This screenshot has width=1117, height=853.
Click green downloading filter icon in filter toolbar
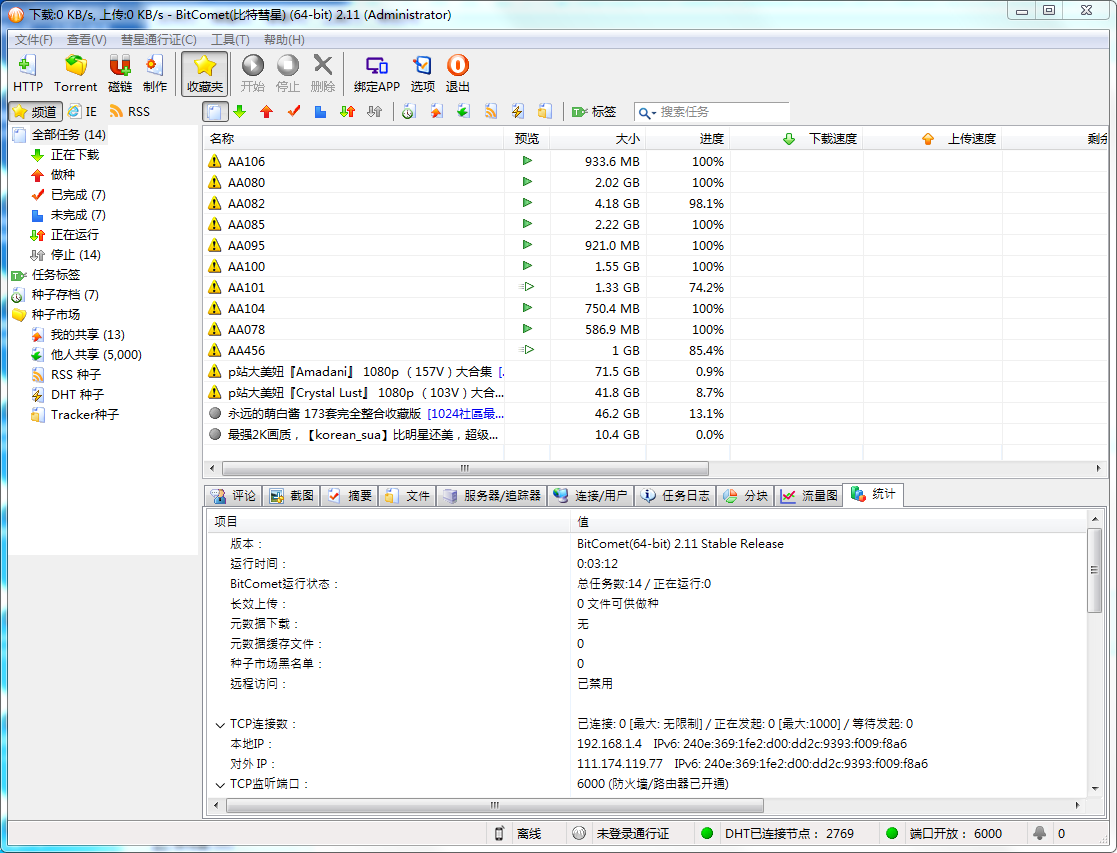point(239,111)
